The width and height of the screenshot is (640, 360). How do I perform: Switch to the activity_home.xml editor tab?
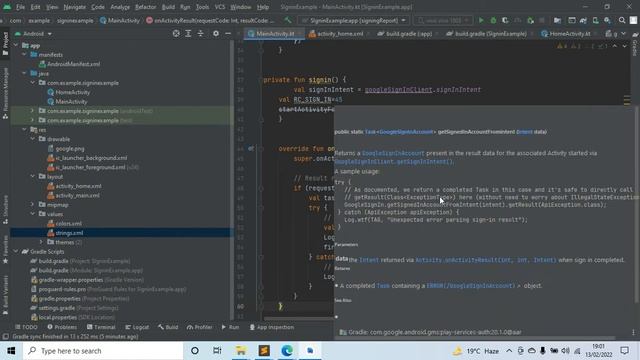point(336,34)
